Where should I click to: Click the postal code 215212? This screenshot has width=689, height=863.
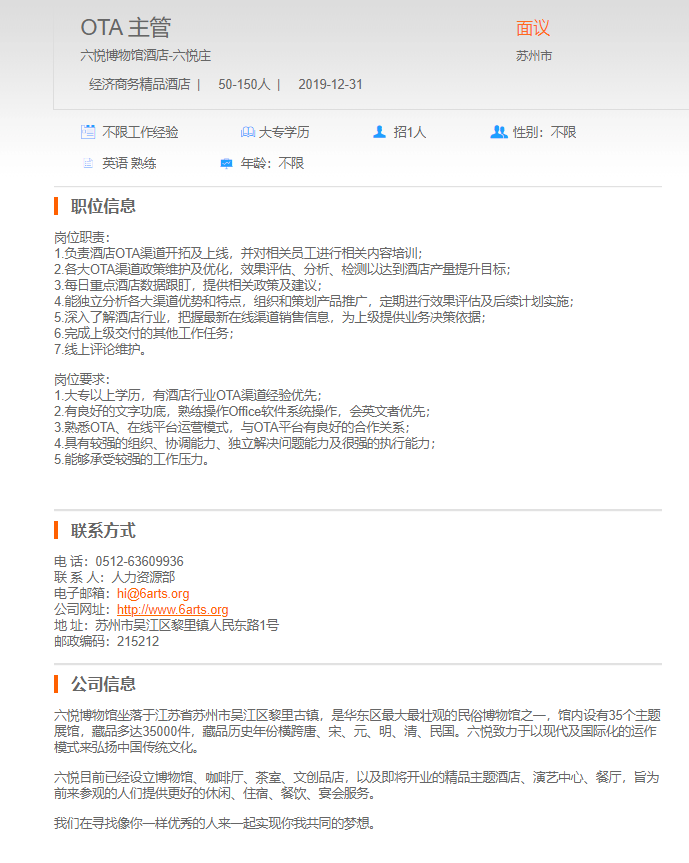pos(138,641)
